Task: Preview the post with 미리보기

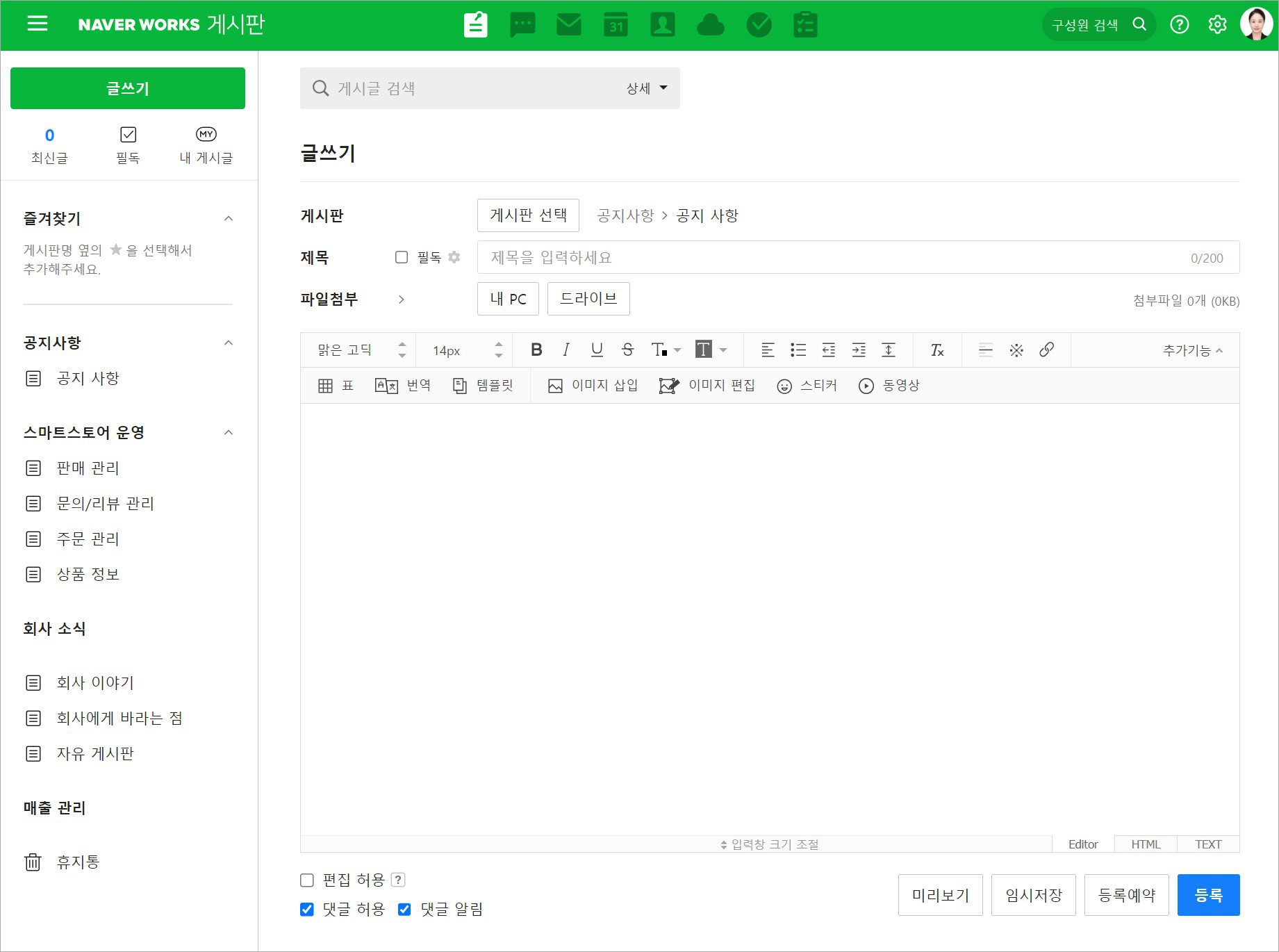Action: (940, 895)
